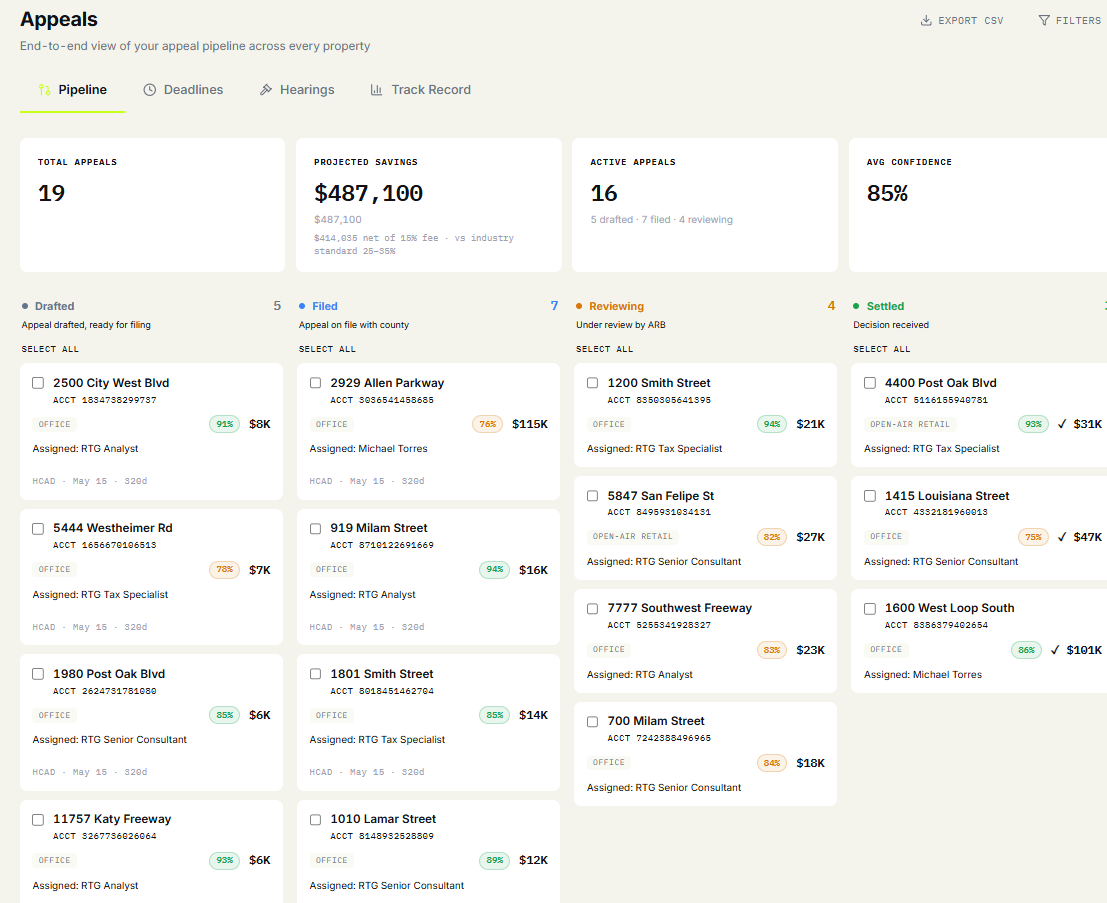This screenshot has width=1107, height=903.
Task: Click Select All in Filed column
Action: click(327, 349)
